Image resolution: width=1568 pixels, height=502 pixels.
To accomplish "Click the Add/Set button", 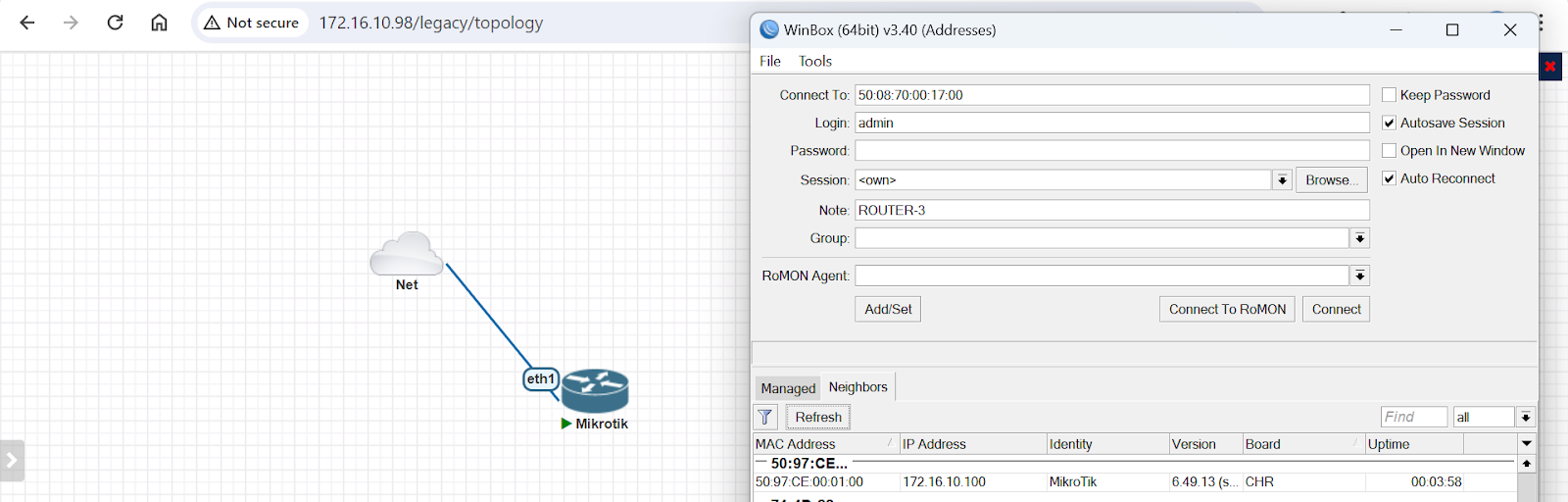I will (x=888, y=309).
